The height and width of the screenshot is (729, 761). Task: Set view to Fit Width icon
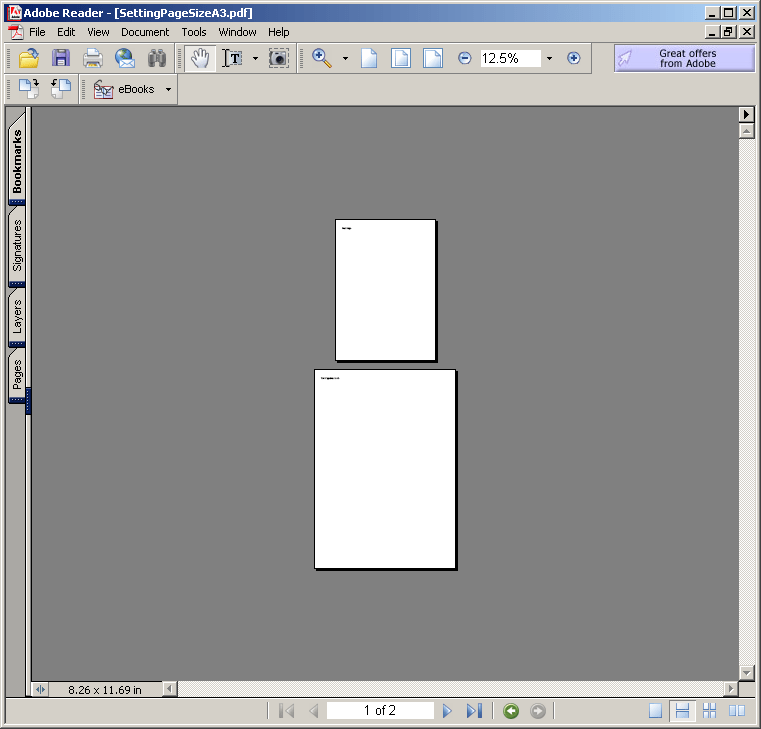(x=432, y=58)
